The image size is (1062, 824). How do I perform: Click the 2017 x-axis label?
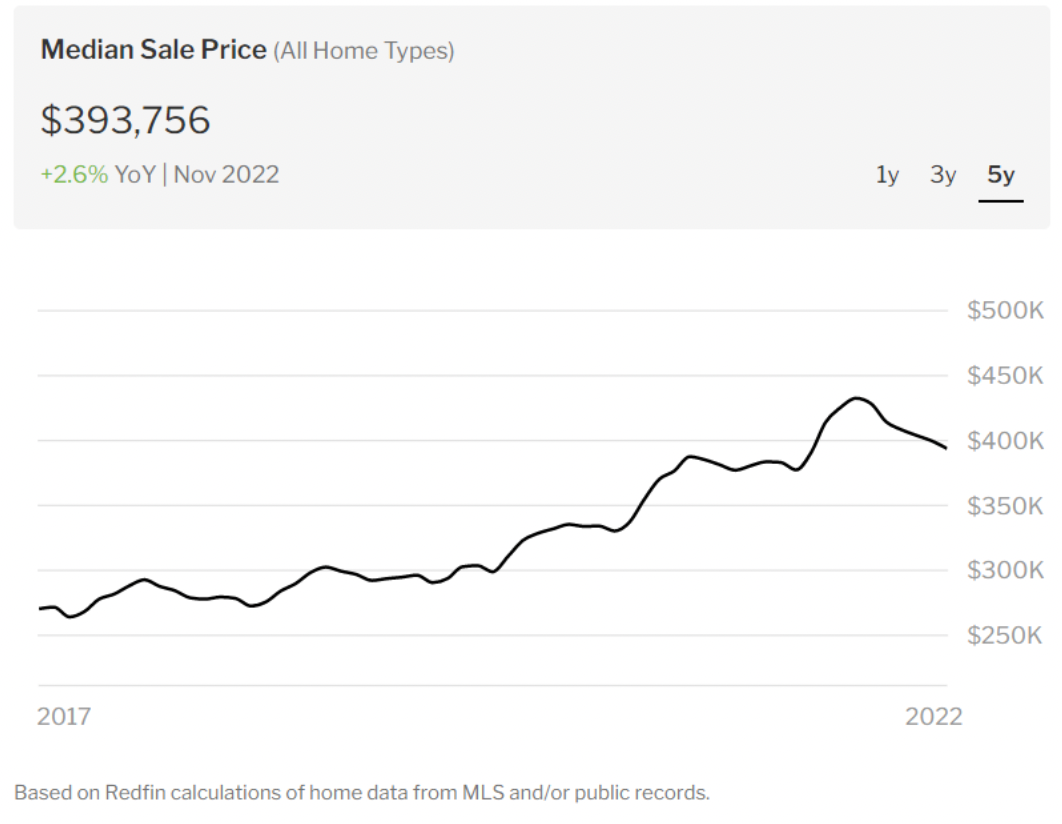pyautogui.click(x=64, y=716)
